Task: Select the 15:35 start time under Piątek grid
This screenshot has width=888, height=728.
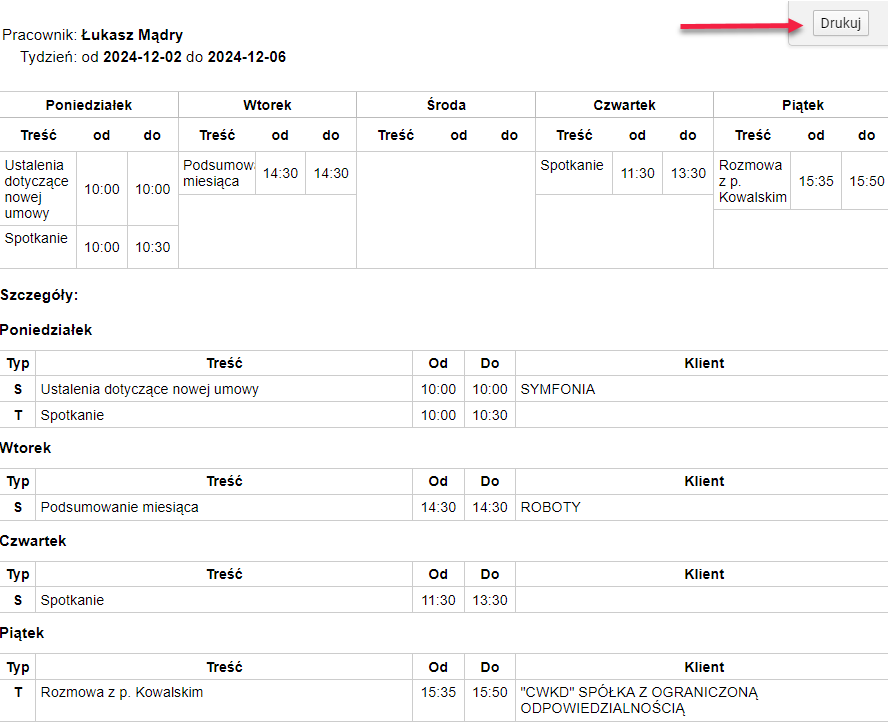Action: pyautogui.click(x=816, y=181)
